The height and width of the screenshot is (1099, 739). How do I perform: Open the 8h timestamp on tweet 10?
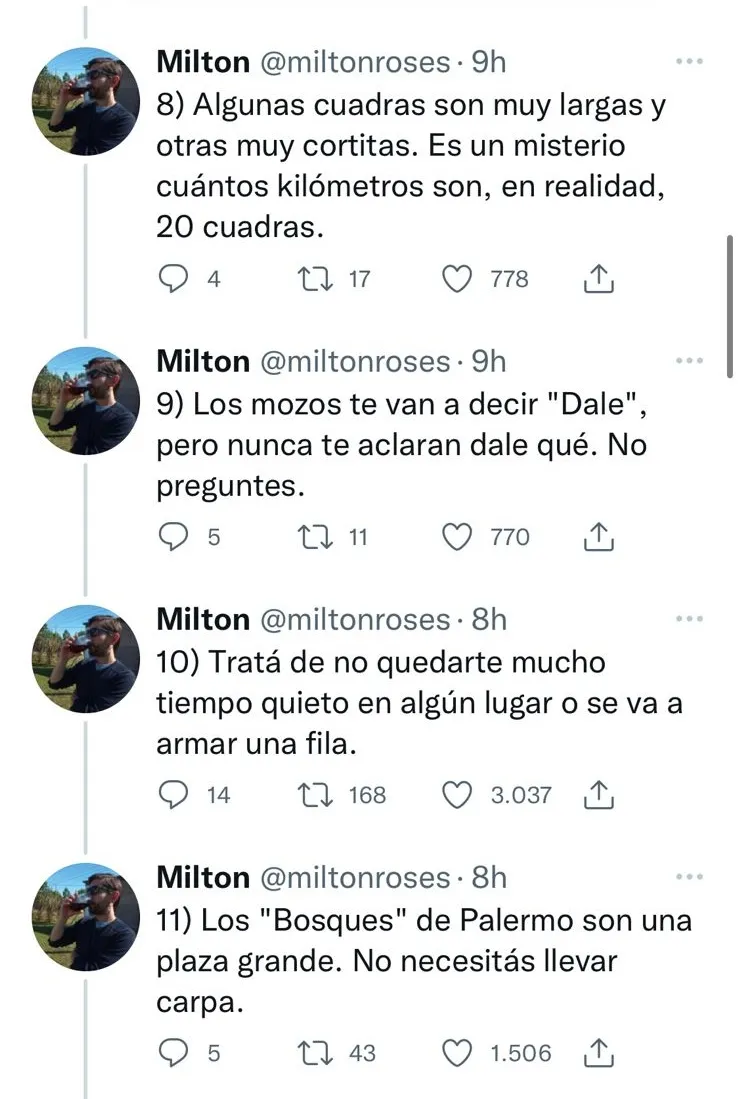tap(489, 620)
